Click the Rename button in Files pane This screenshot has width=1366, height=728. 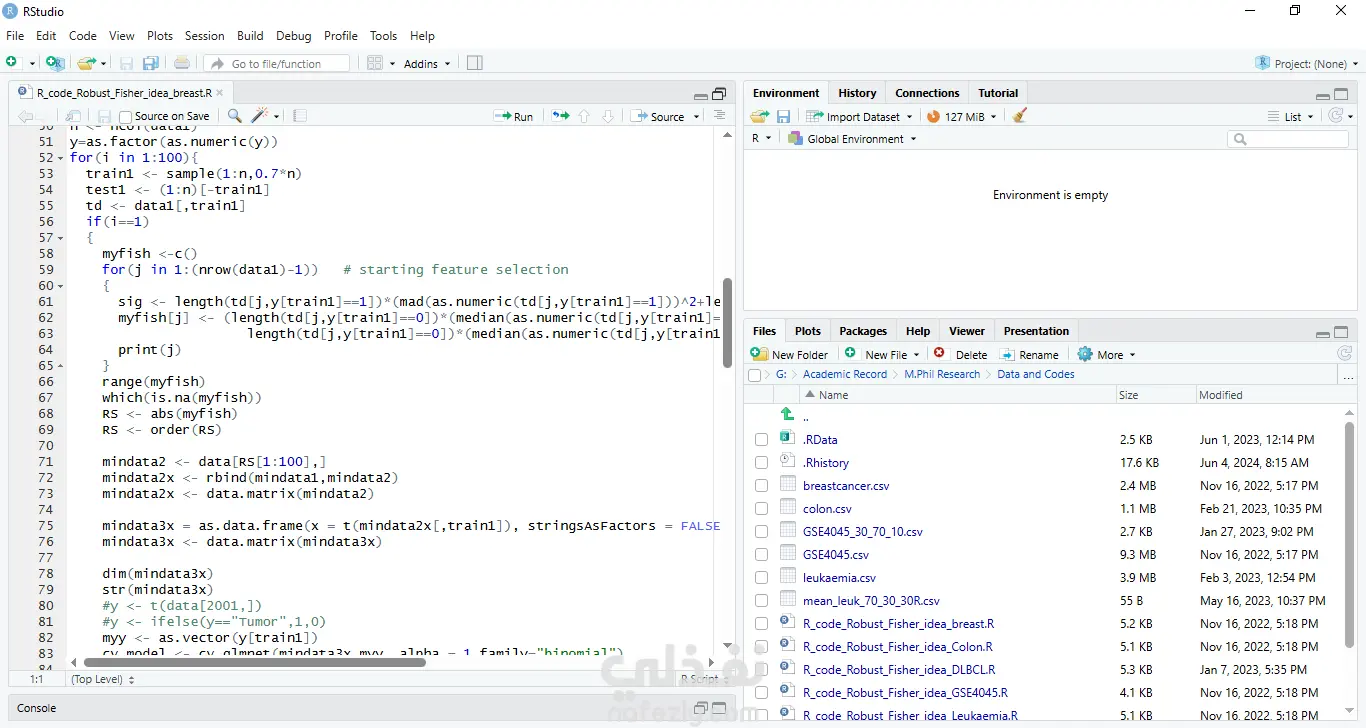1029,354
